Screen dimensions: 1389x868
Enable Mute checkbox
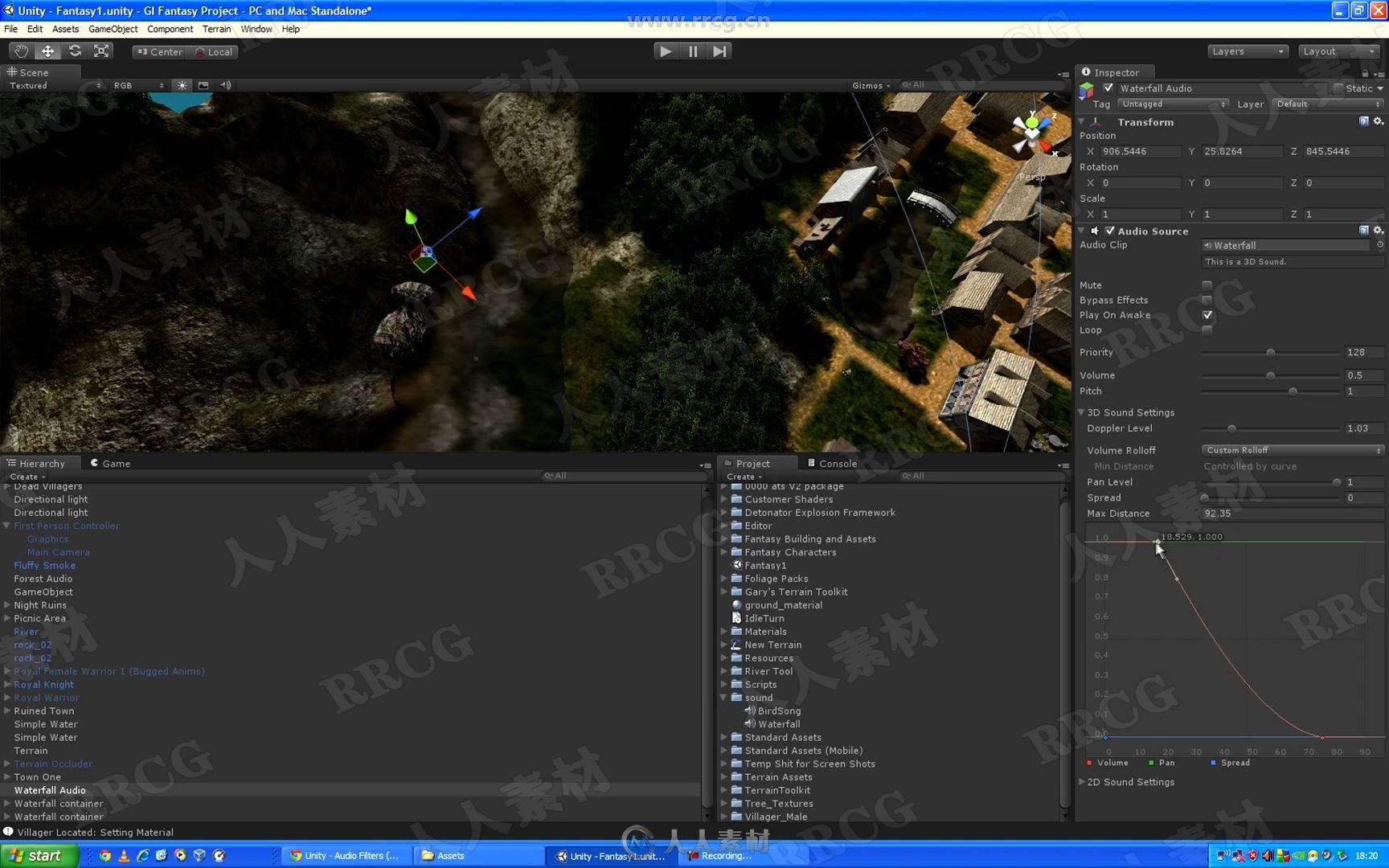tap(1207, 285)
